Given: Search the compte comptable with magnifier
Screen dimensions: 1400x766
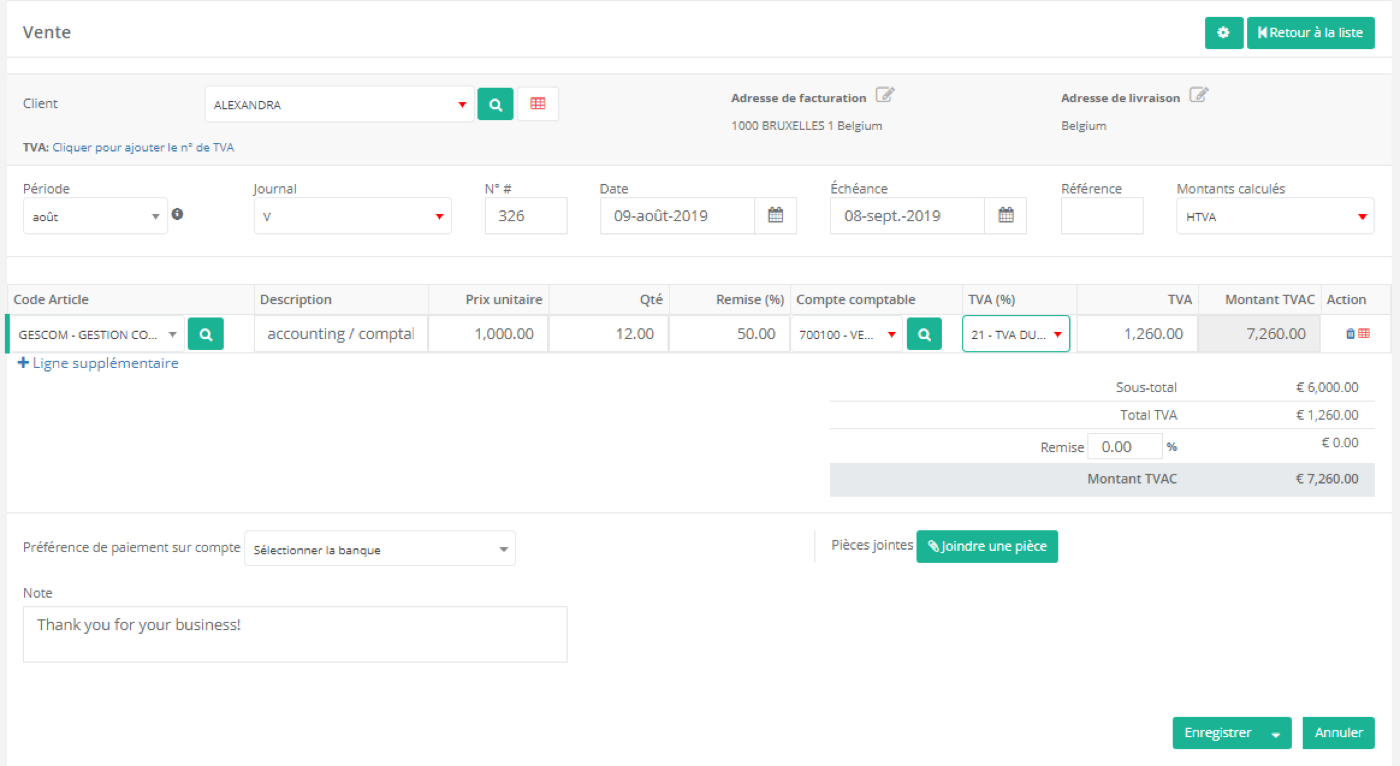Looking at the screenshot, I should pyautogui.click(x=925, y=334).
